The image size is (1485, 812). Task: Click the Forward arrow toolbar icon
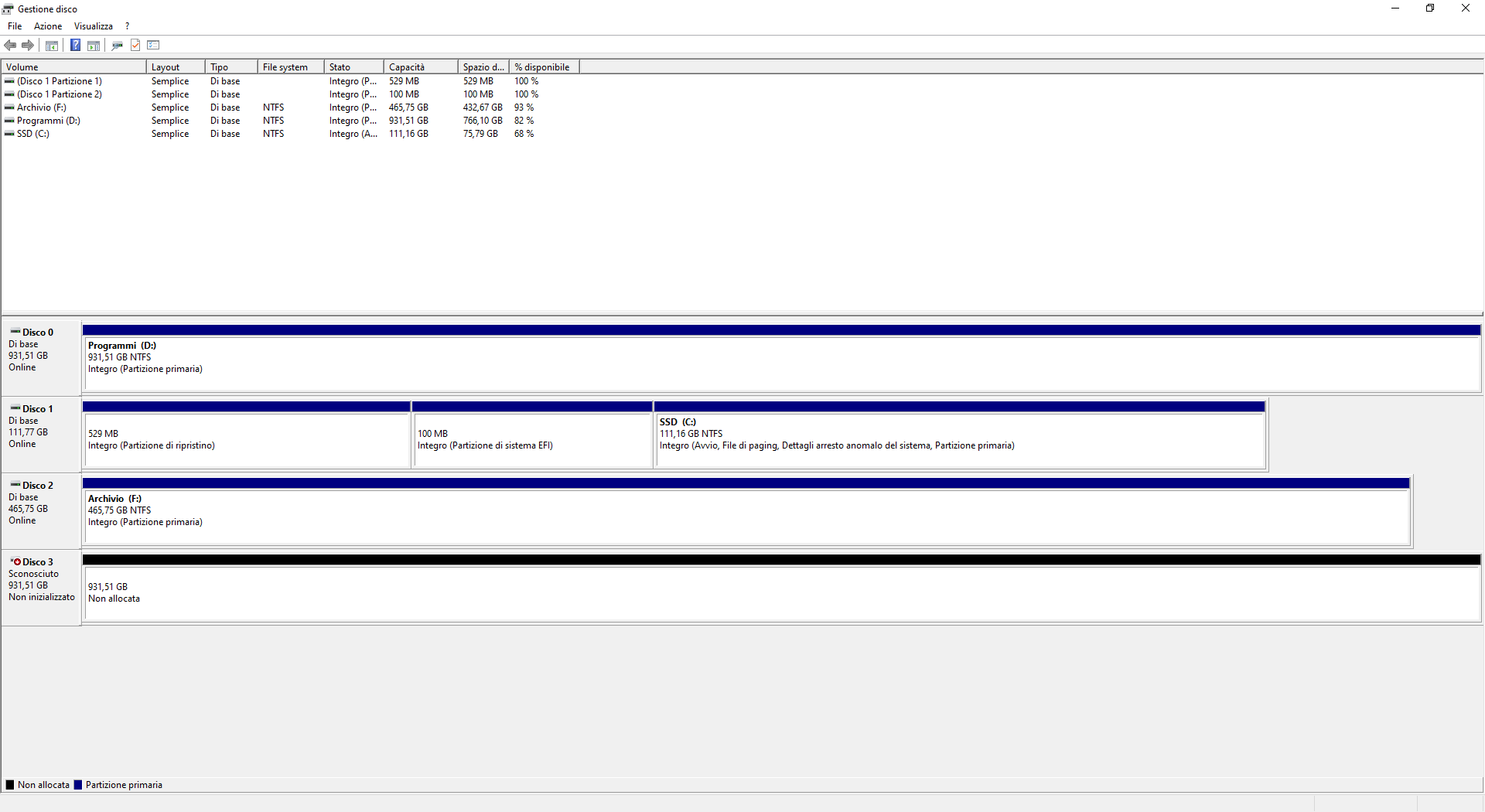coord(28,45)
